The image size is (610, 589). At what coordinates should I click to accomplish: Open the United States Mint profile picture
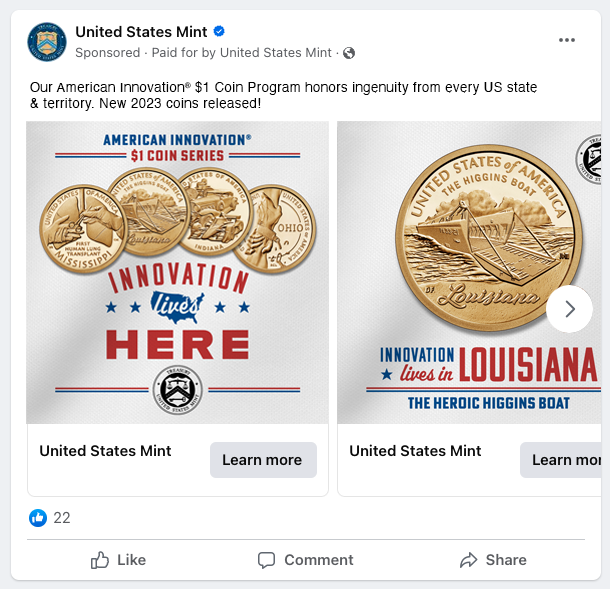[47, 42]
